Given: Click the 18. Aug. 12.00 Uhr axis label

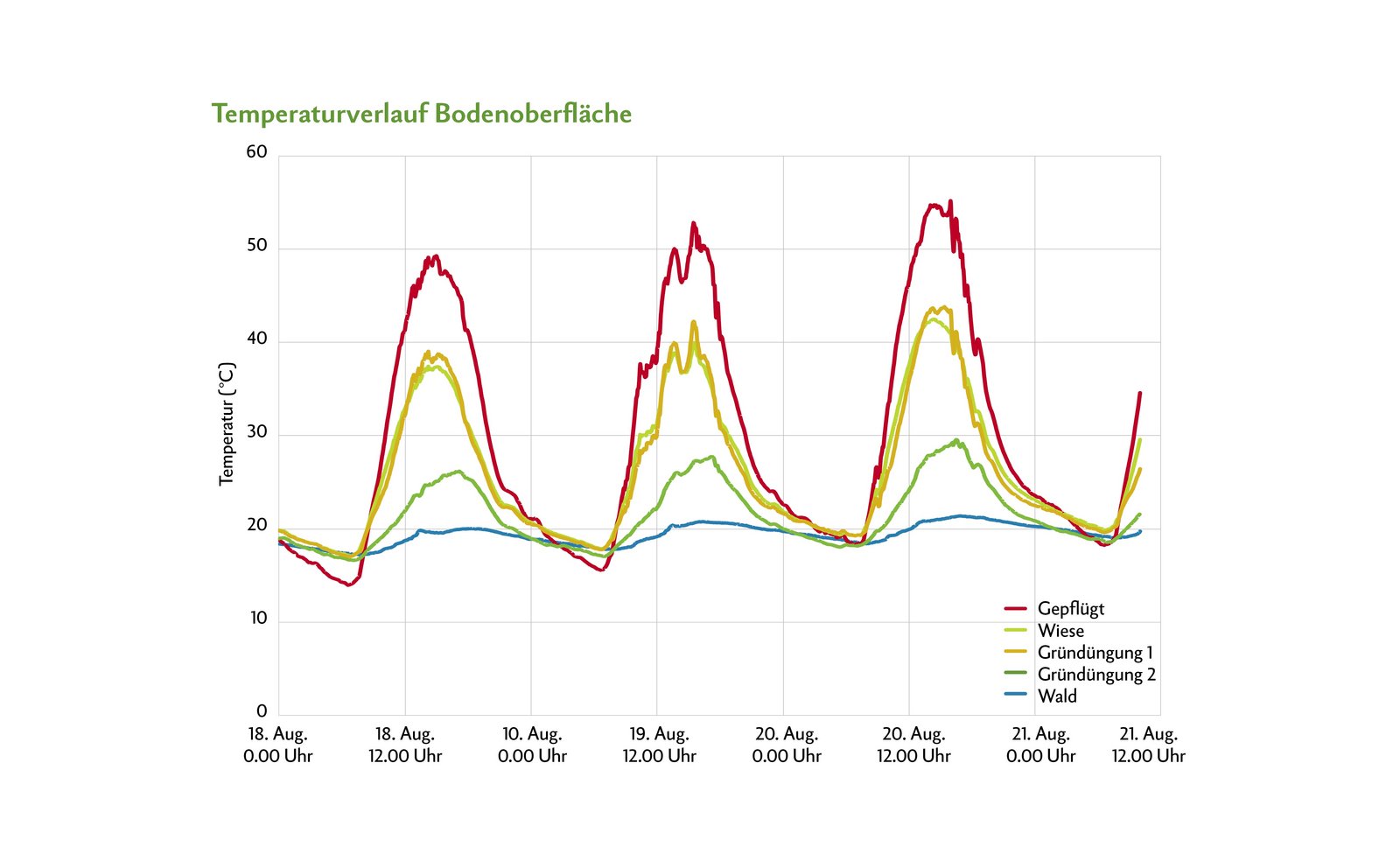Looking at the screenshot, I should 405,745.
